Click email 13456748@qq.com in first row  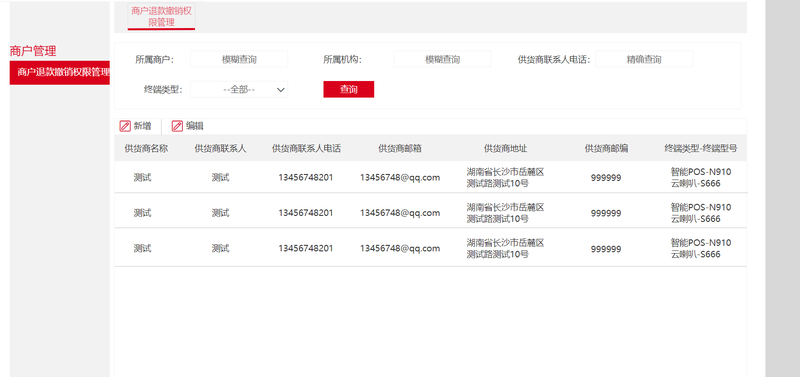(400, 178)
